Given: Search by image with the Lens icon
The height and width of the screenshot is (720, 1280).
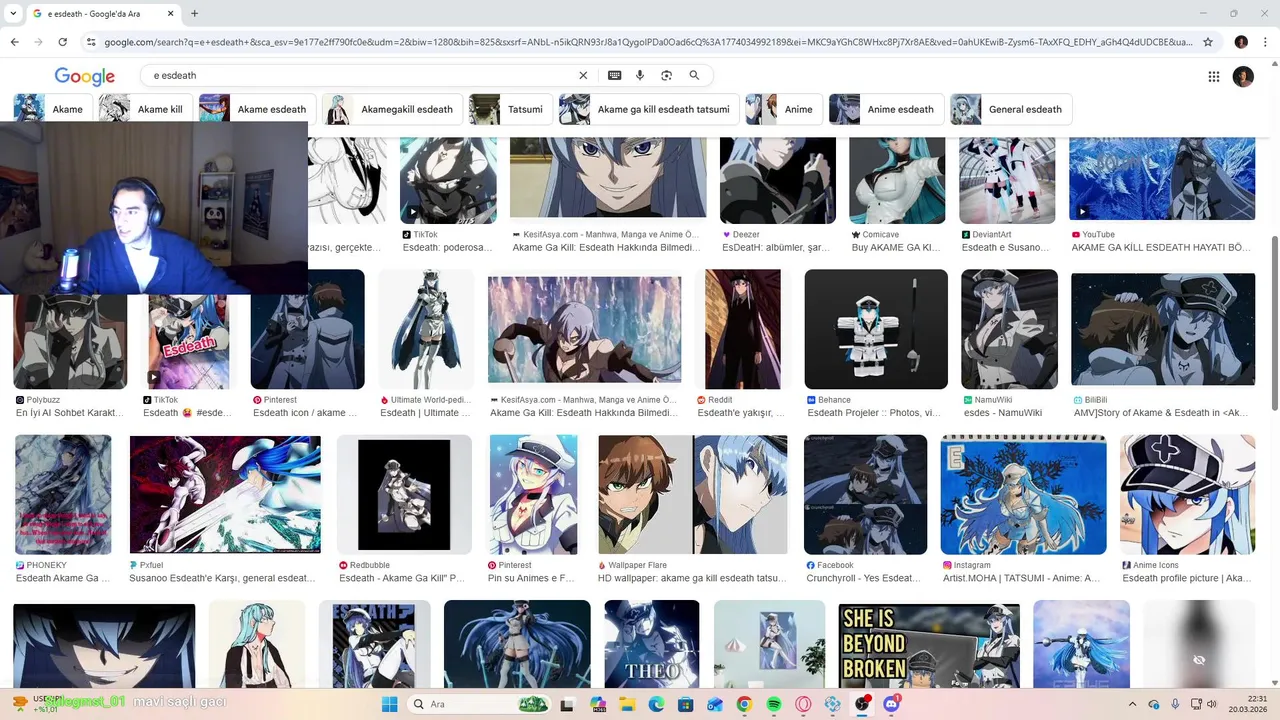Looking at the screenshot, I should [667, 75].
